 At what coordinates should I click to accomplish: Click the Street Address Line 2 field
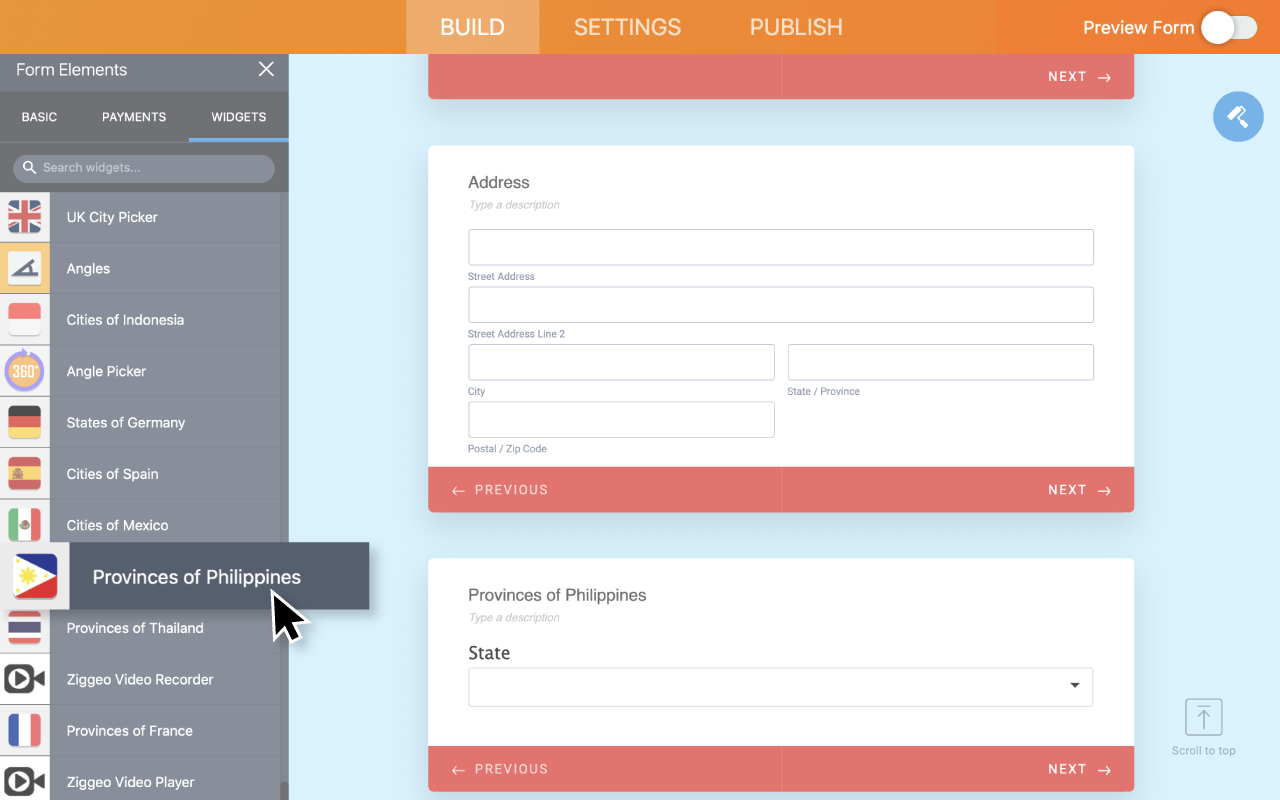point(780,305)
